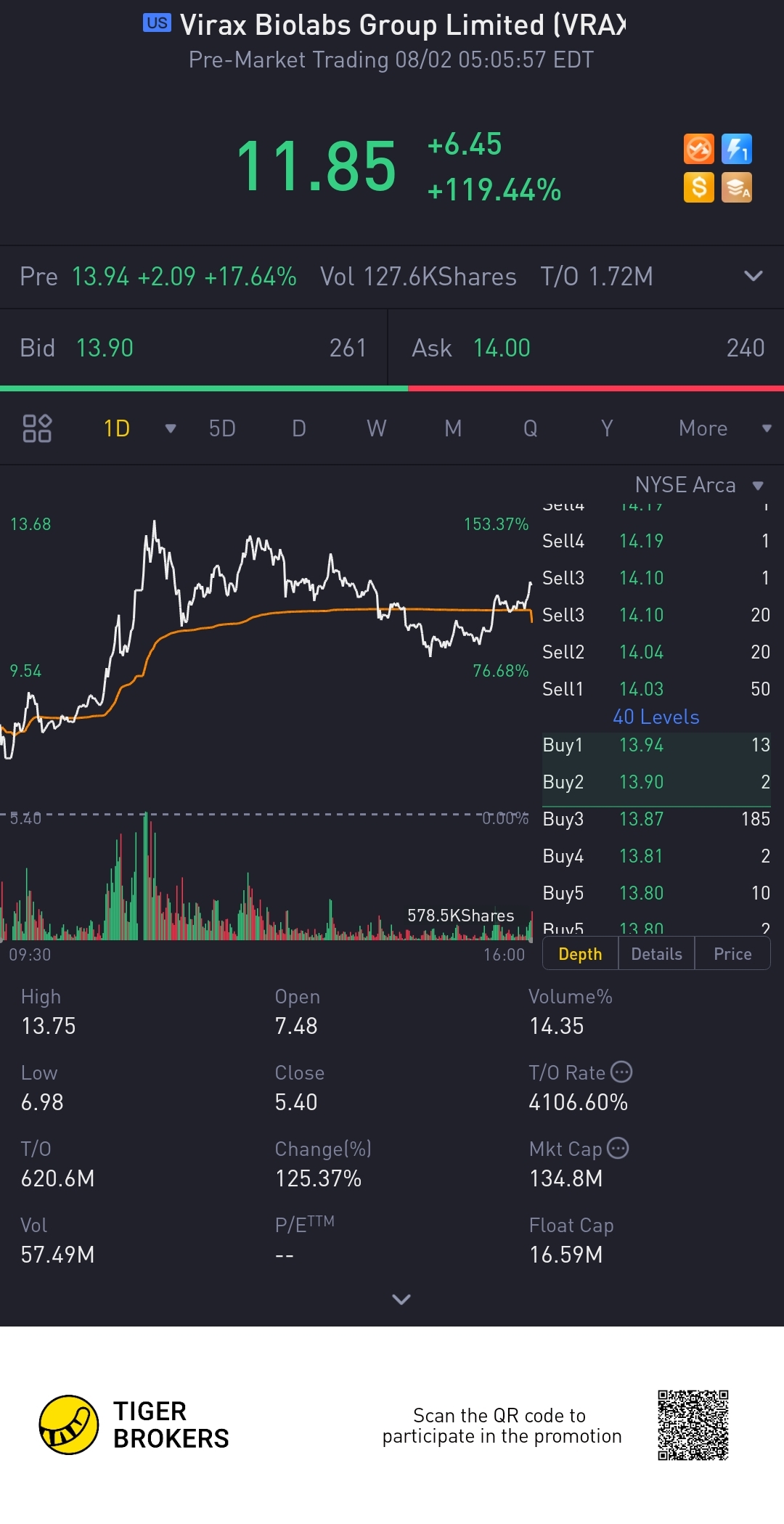Tap the red ask side of the ratio bar
This screenshot has height=1524, width=784.
(x=596, y=388)
